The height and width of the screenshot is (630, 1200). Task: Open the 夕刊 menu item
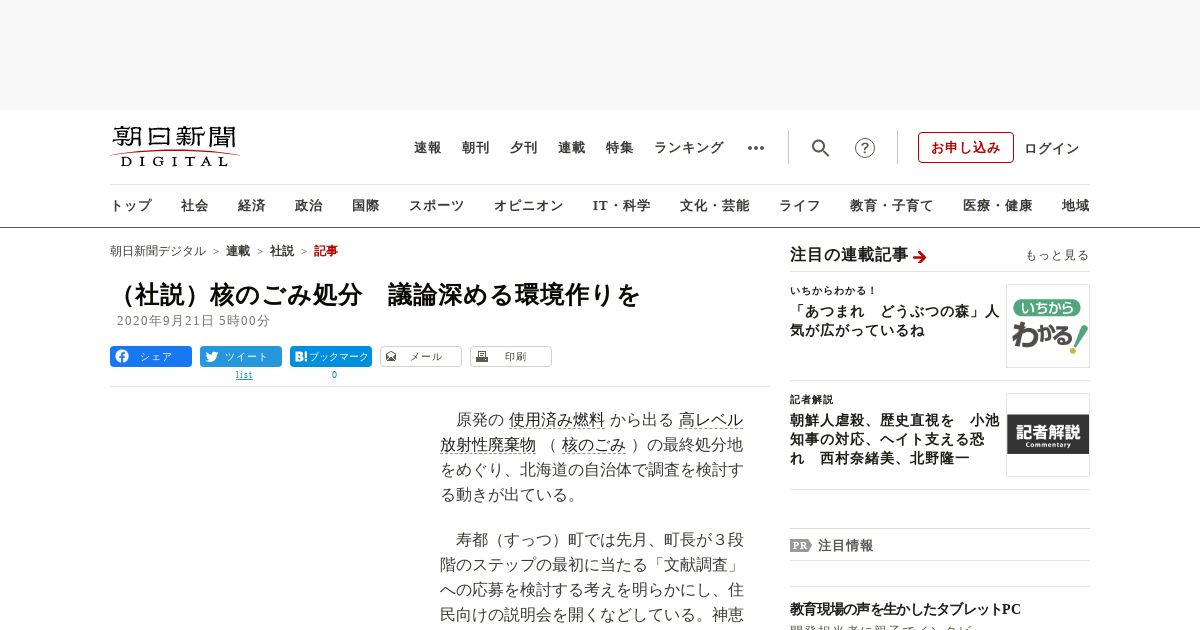pos(524,148)
